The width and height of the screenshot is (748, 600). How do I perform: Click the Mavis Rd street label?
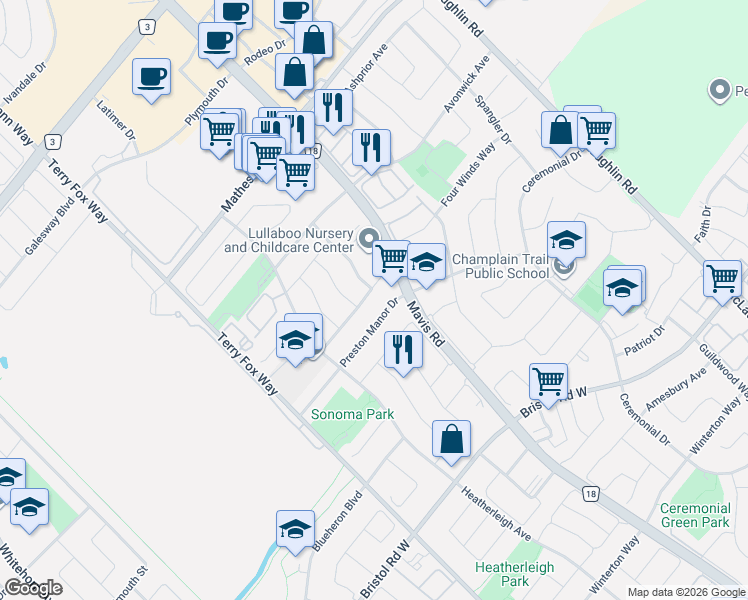pyautogui.click(x=426, y=324)
